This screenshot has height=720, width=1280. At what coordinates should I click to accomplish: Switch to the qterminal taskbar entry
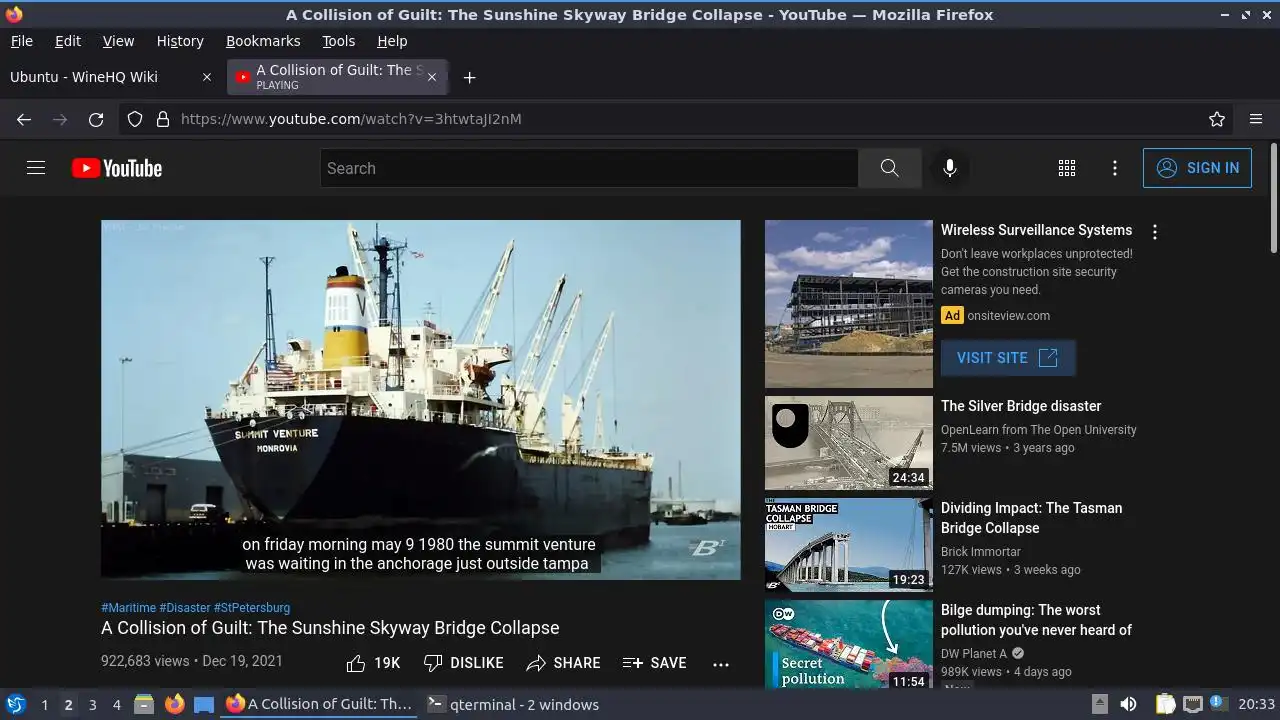click(513, 704)
